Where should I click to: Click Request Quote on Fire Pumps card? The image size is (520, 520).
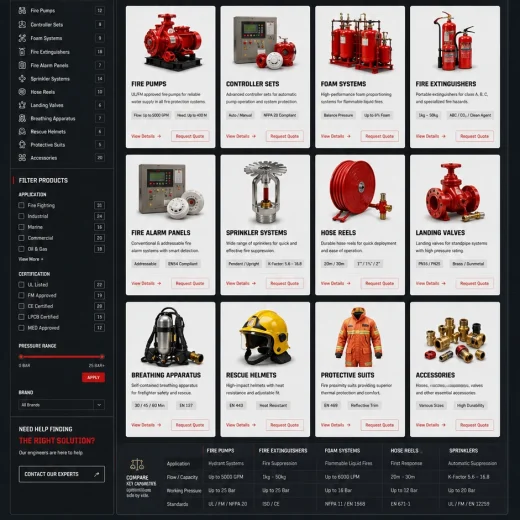(x=190, y=136)
